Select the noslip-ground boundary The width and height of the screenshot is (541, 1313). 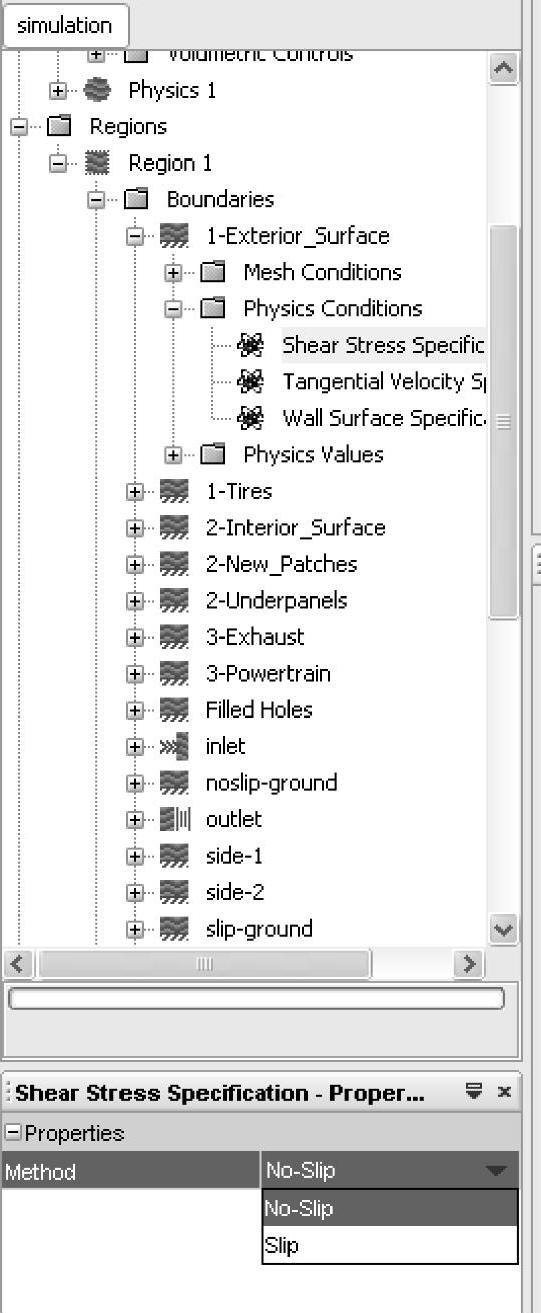271,783
